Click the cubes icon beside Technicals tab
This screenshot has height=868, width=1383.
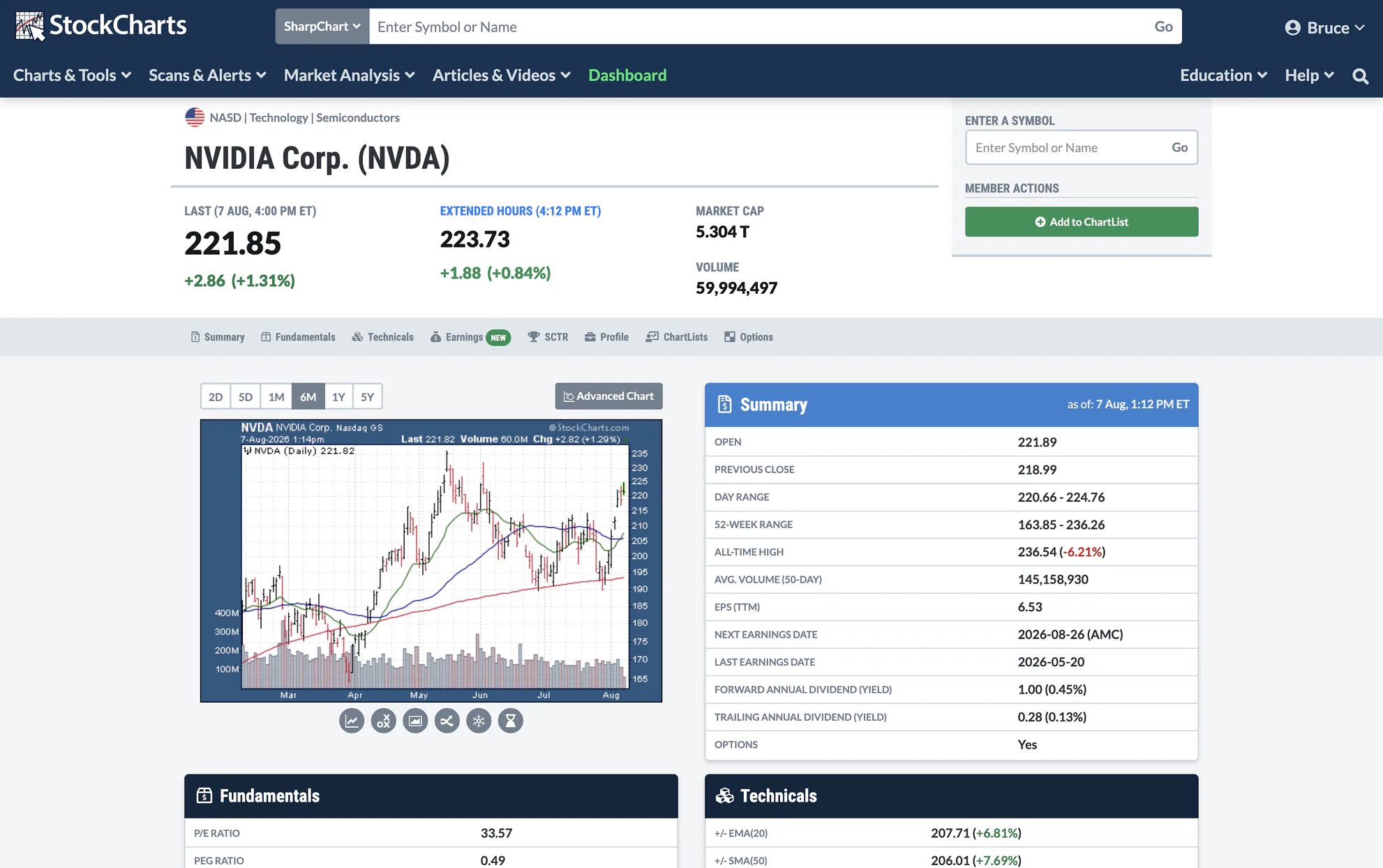(357, 337)
